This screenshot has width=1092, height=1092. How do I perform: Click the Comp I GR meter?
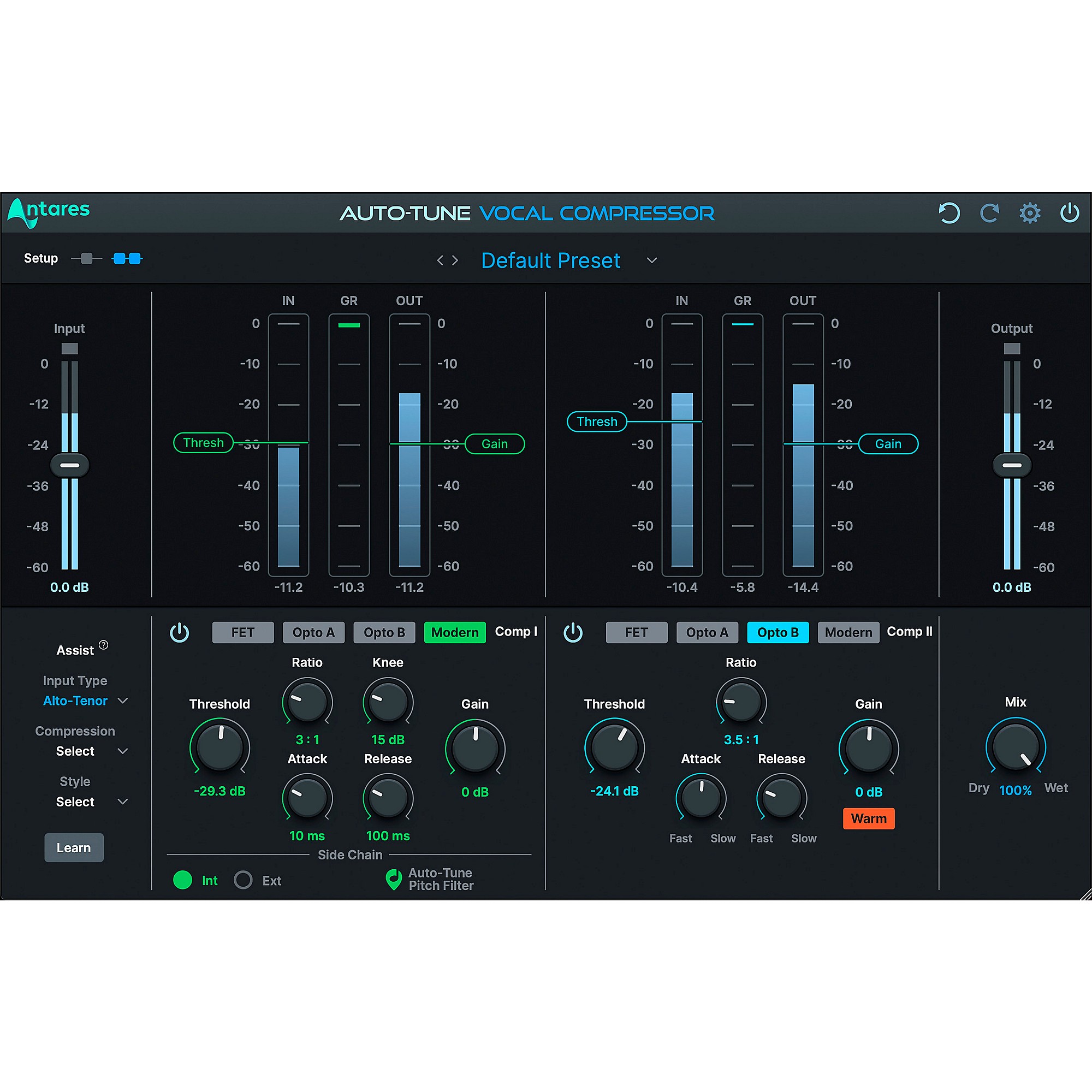(x=349, y=446)
